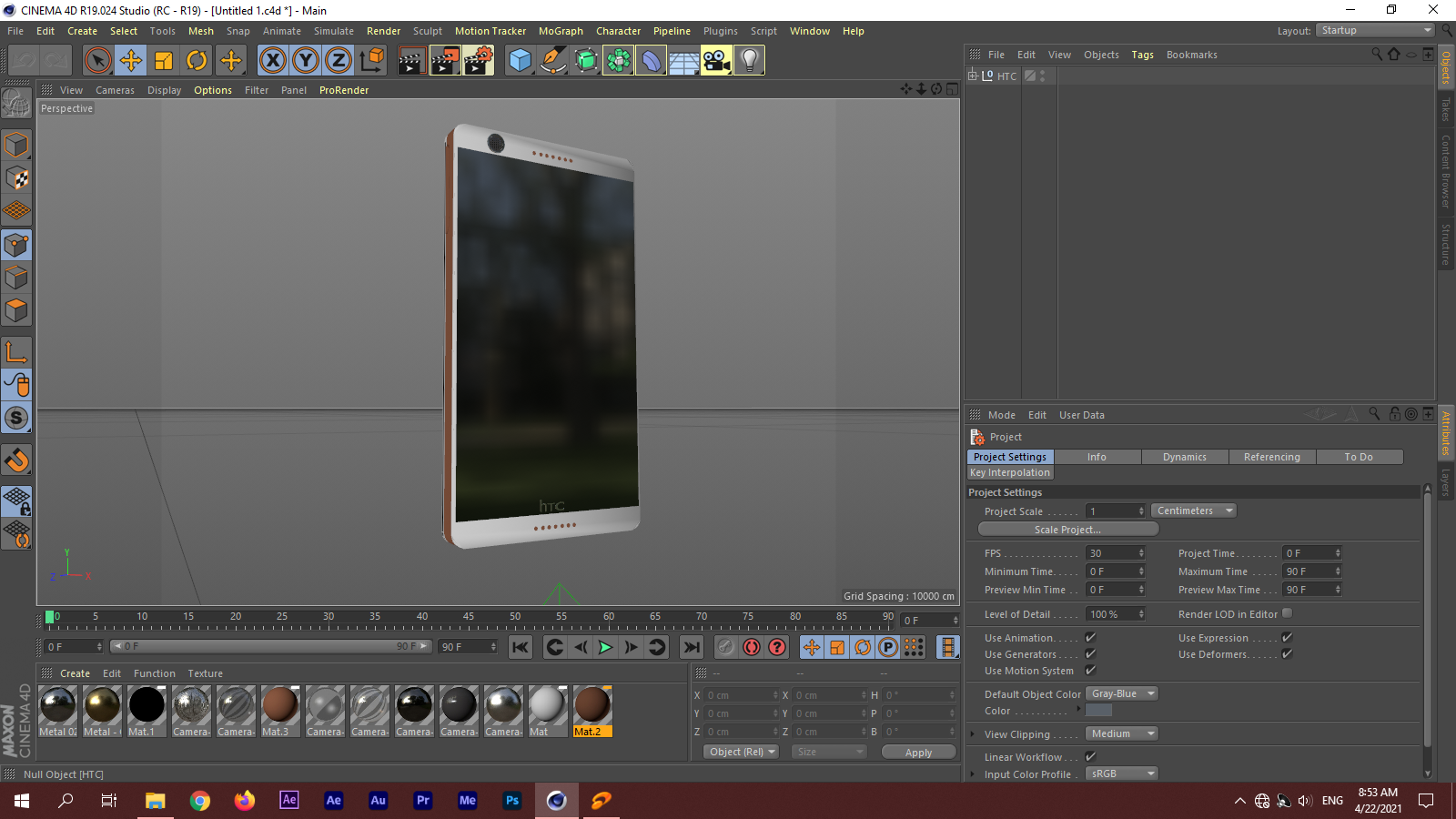
Task: Click the FPS input field
Action: click(1116, 553)
